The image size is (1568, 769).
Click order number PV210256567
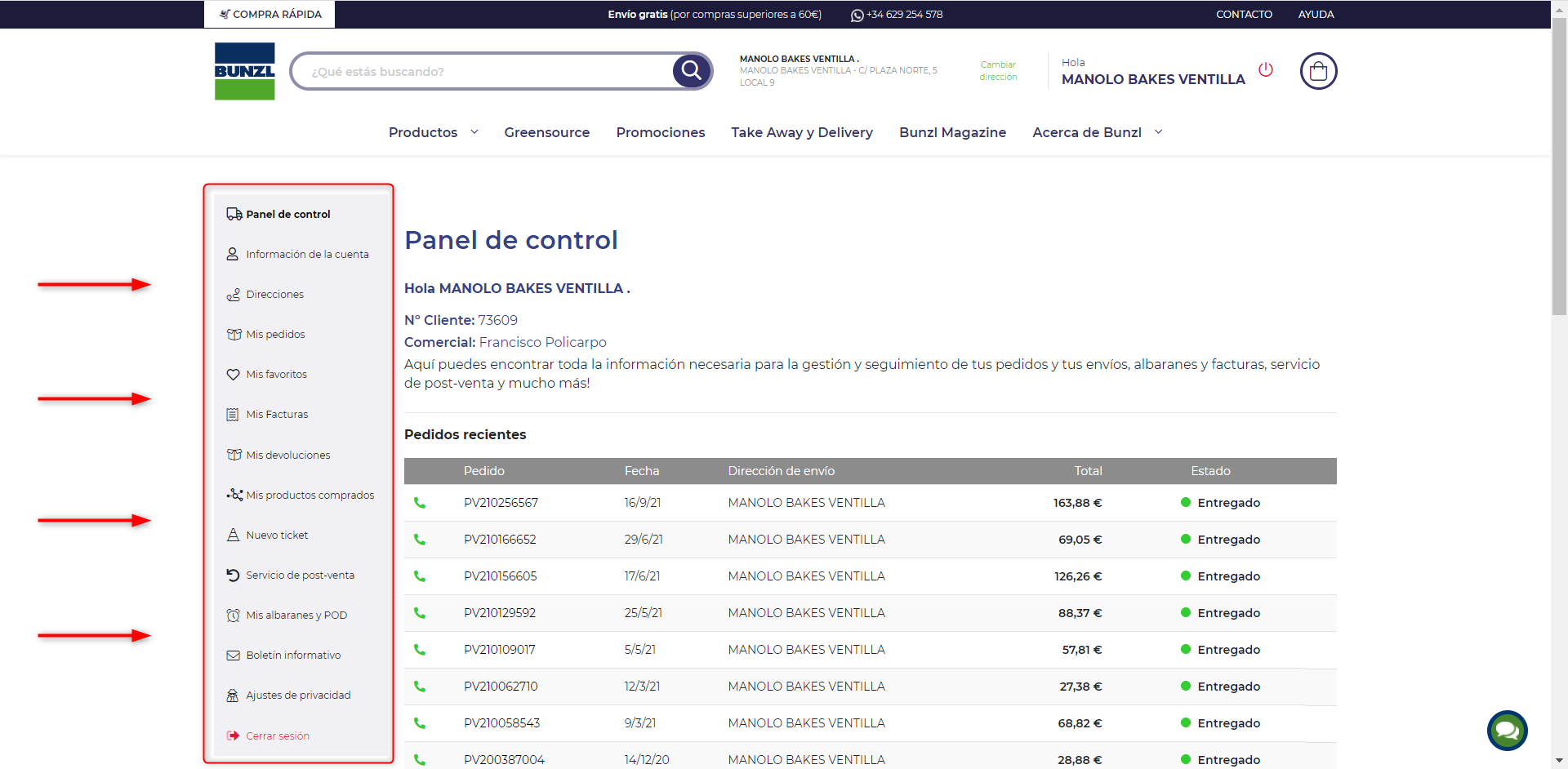[x=501, y=503]
